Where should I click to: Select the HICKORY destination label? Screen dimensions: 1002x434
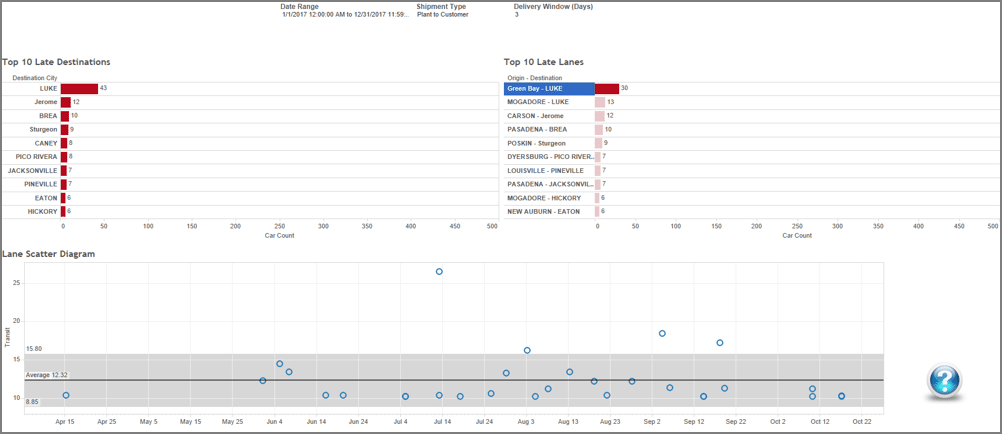click(44, 212)
